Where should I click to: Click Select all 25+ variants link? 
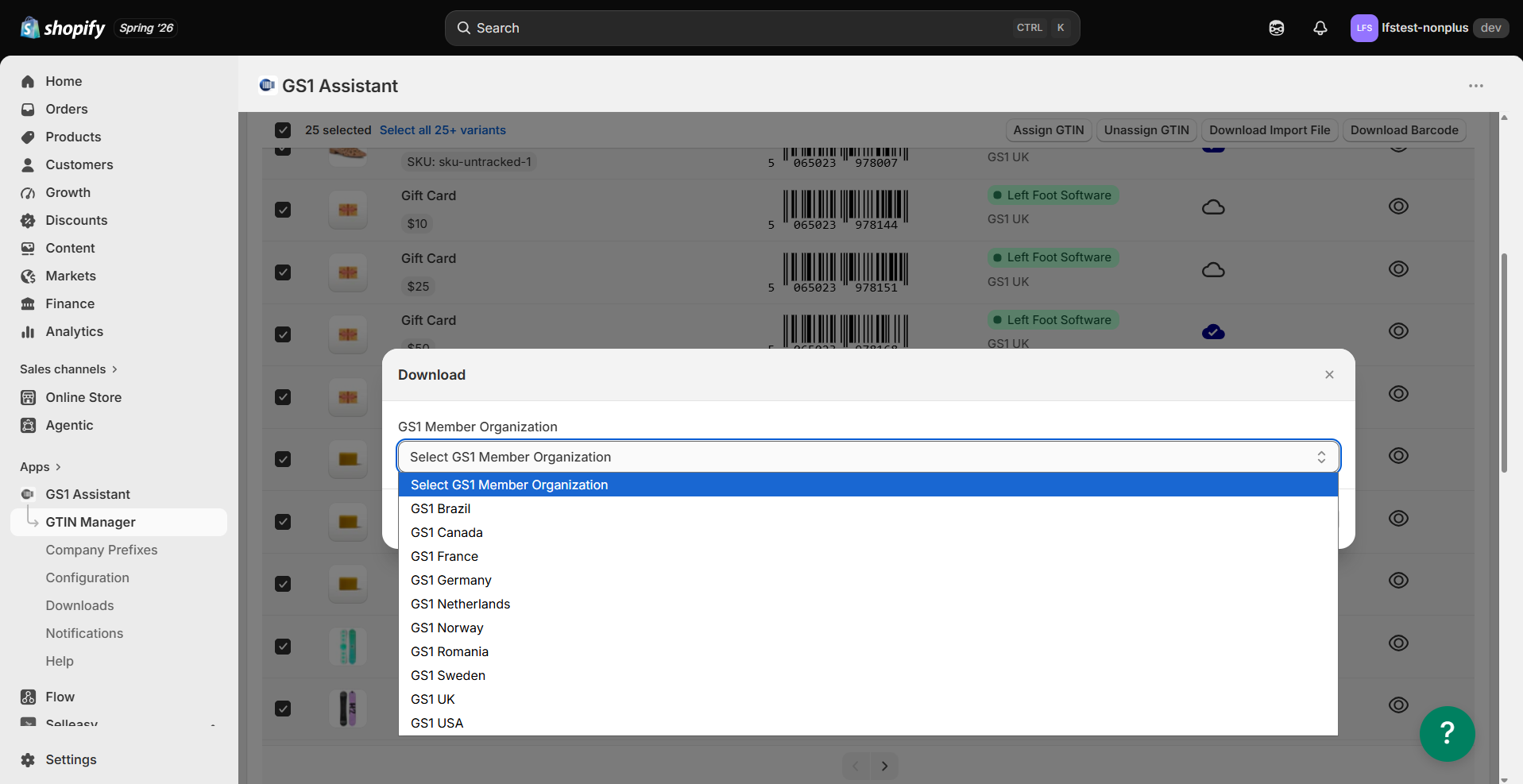(x=443, y=130)
